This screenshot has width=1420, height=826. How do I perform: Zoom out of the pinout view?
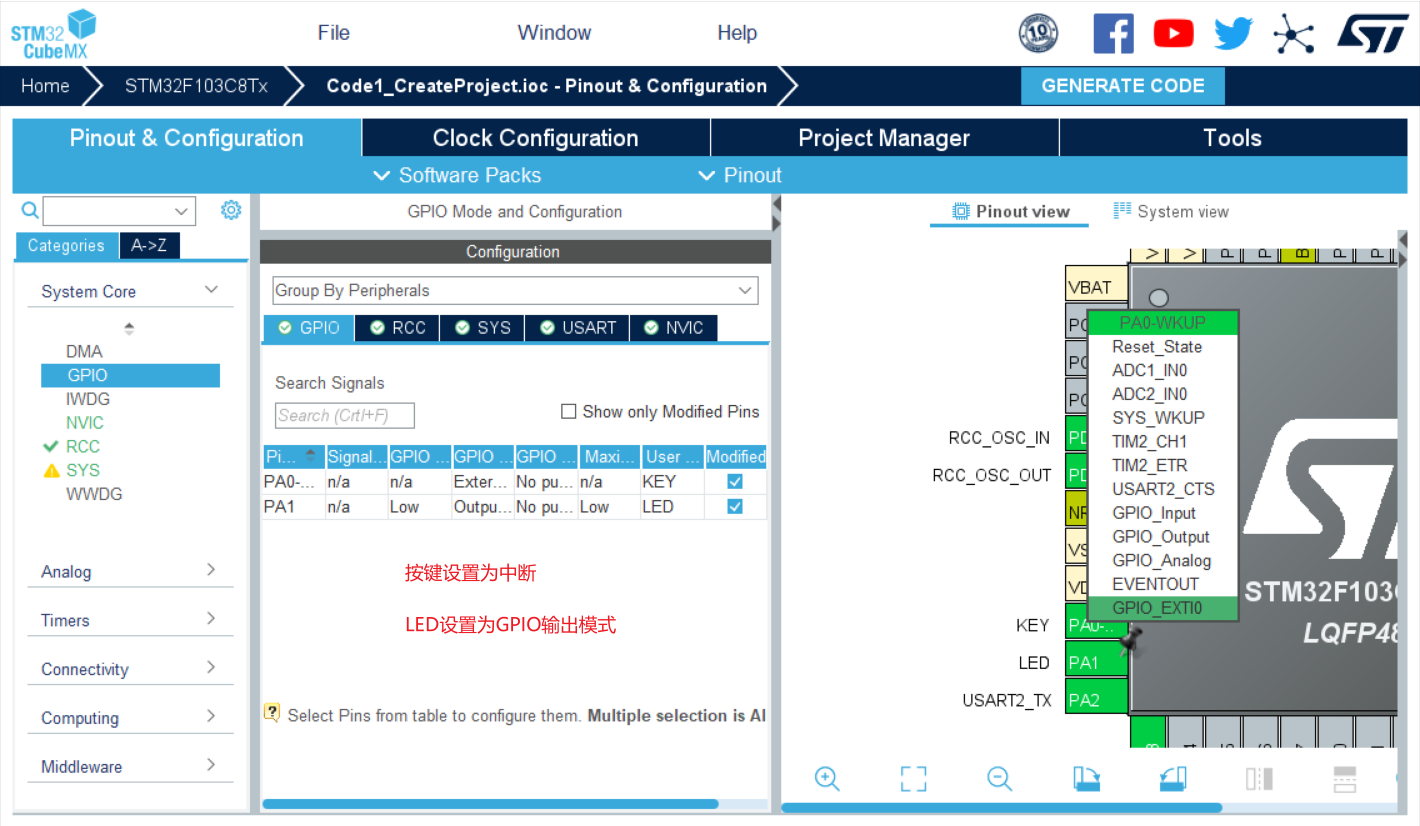click(x=999, y=778)
